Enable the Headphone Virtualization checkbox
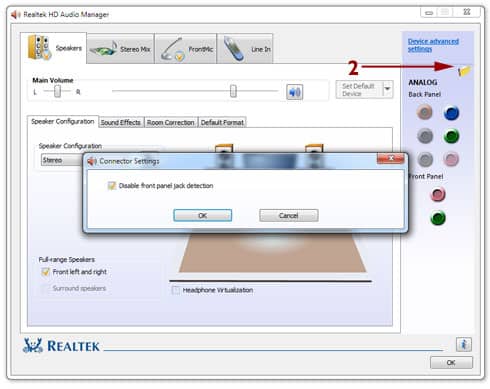The height and width of the screenshot is (389, 490). click(175, 290)
